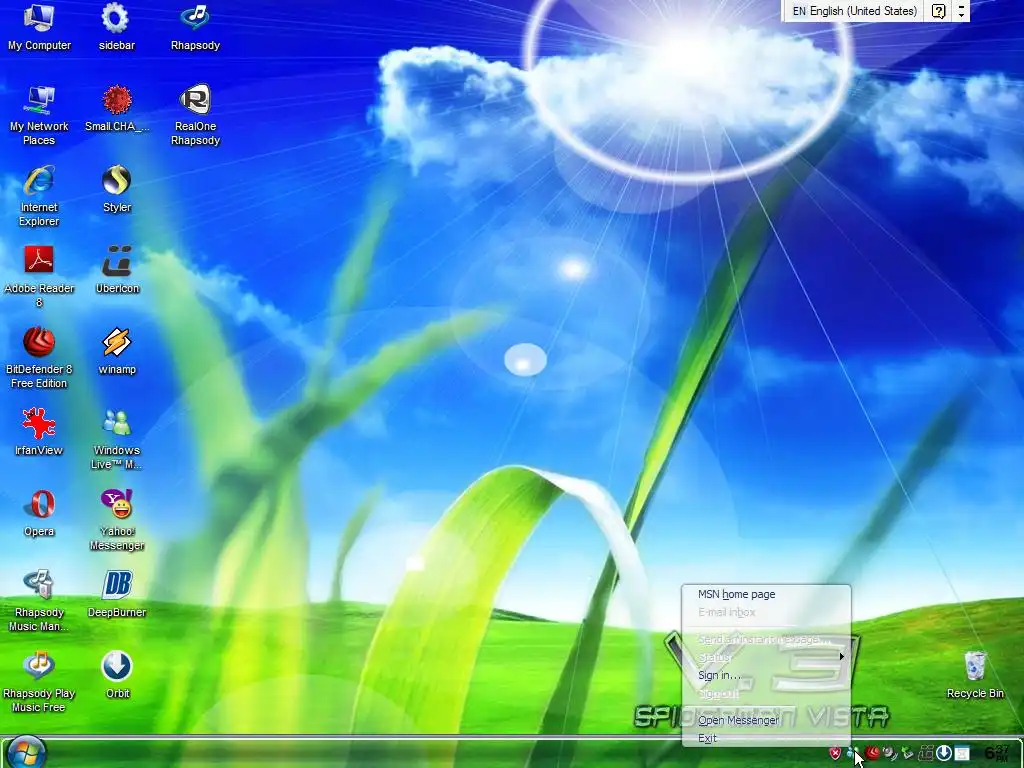Open My Network Places icon
This screenshot has height=768, width=1024.
point(39,116)
